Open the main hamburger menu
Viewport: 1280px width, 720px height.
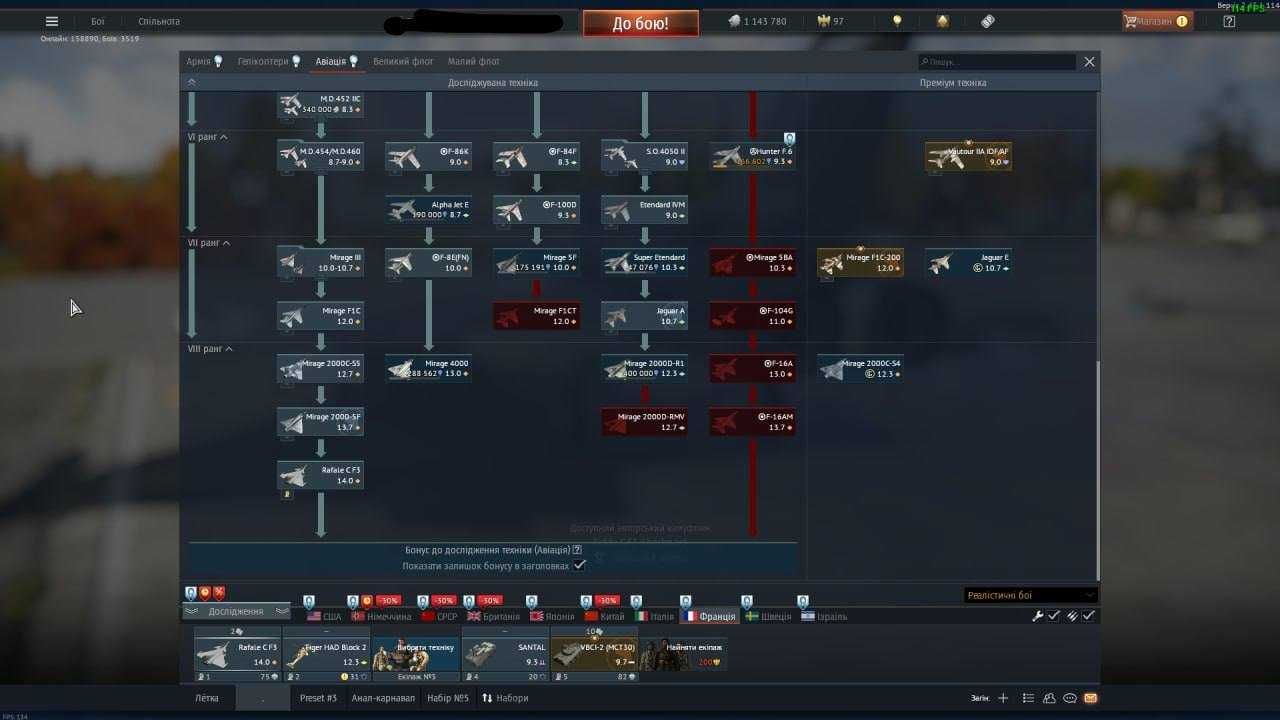(x=52, y=21)
